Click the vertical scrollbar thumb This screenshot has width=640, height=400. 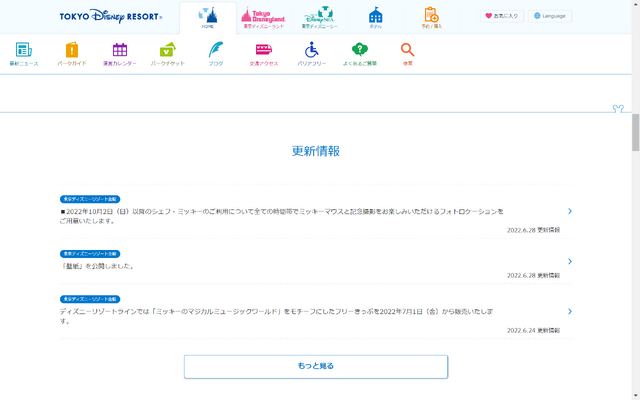coord(636,132)
